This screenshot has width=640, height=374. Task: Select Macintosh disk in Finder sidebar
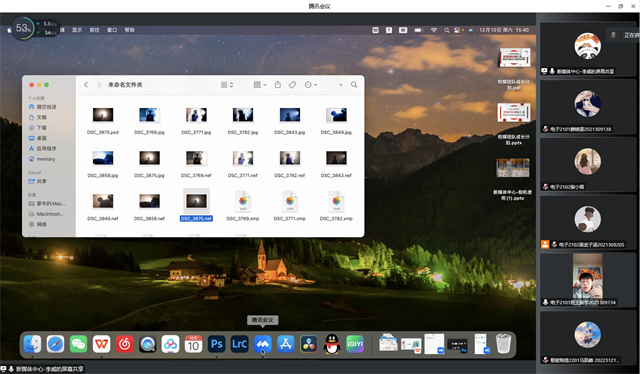pos(50,214)
